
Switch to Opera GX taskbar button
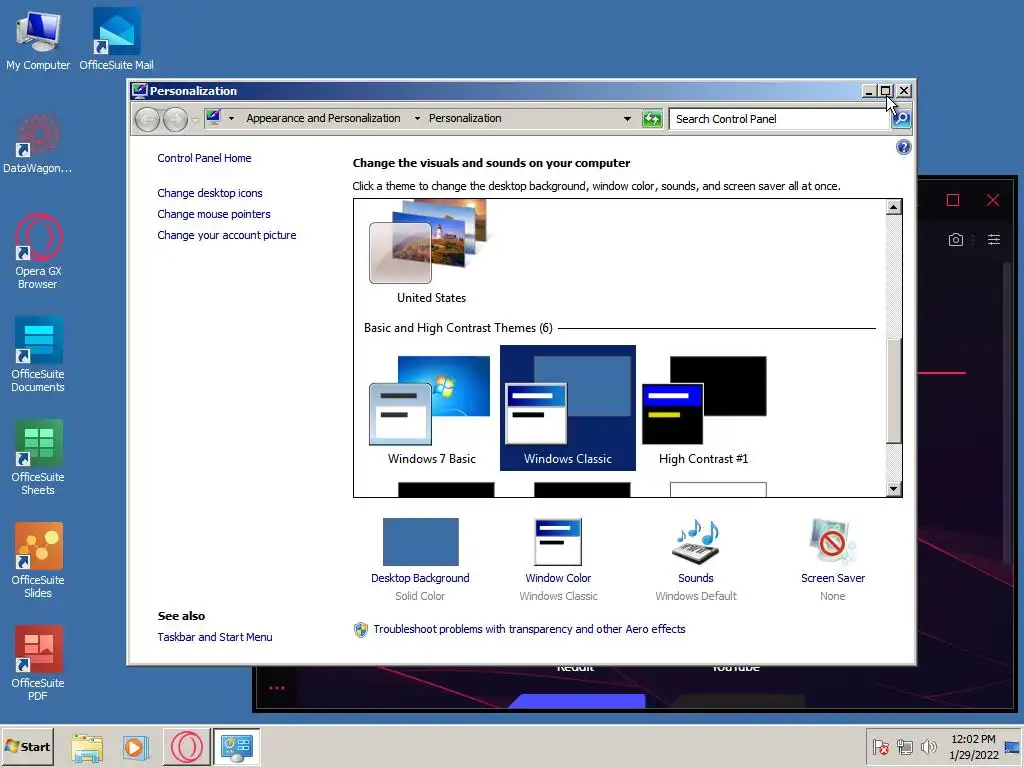[187, 747]
